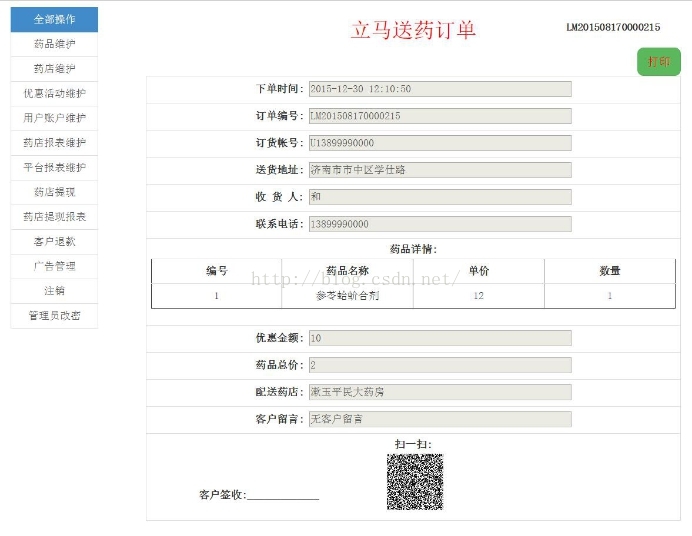Viewport: 692px width, 536px height.
Task: Open 药店提现 sidebar item
Action: pyautogui.click(x=54, y=192)
